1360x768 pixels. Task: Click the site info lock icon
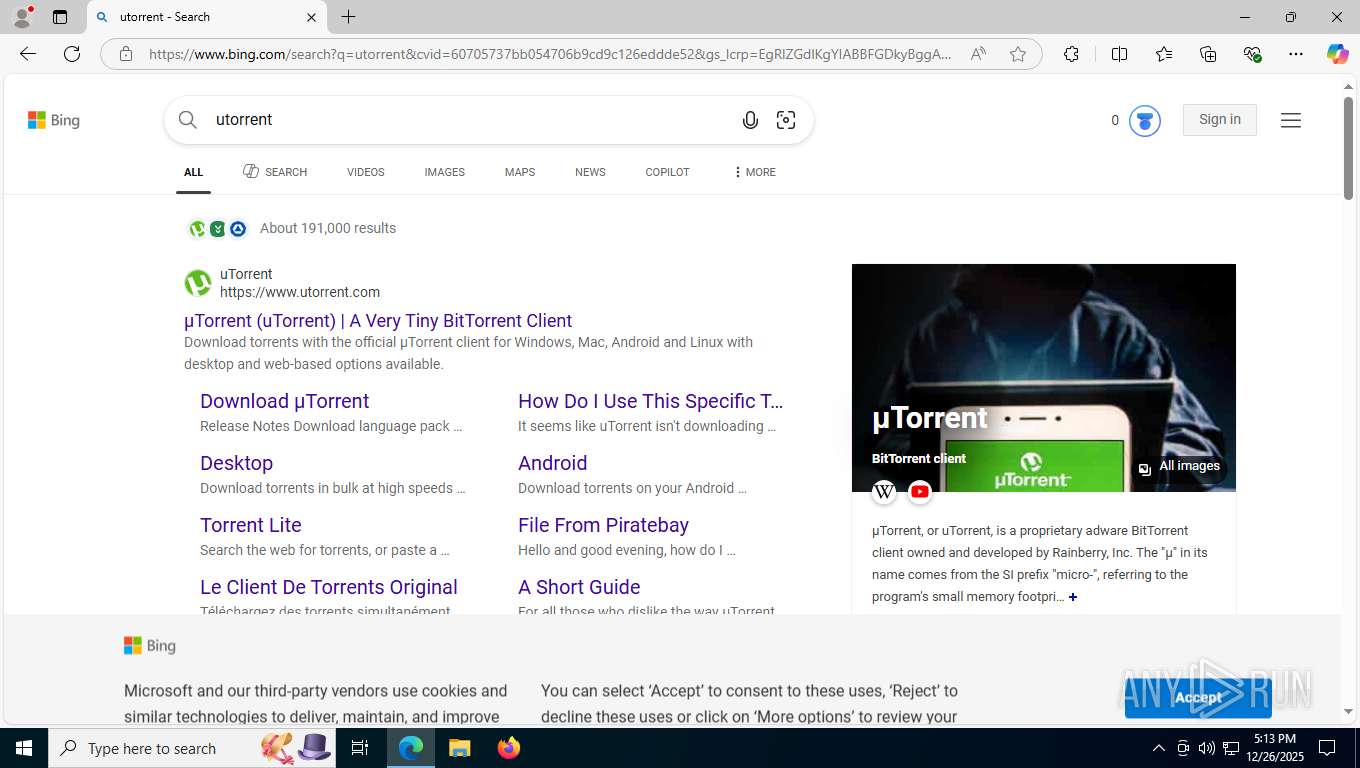point(126,54)
